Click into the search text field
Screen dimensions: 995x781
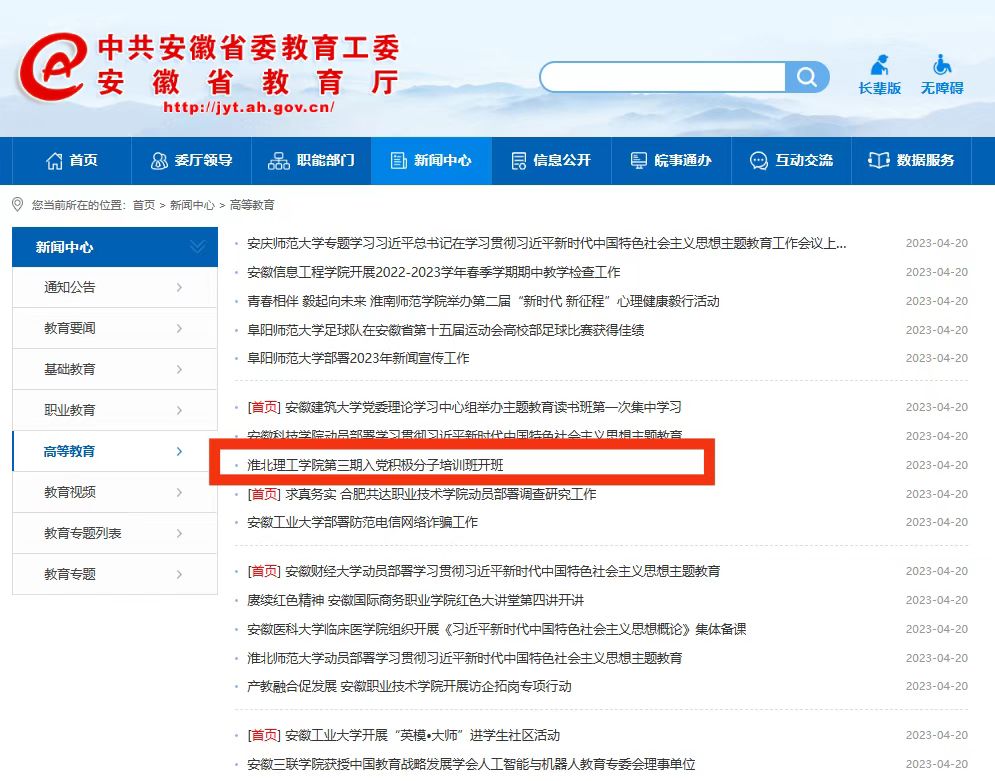click(662, 77)
